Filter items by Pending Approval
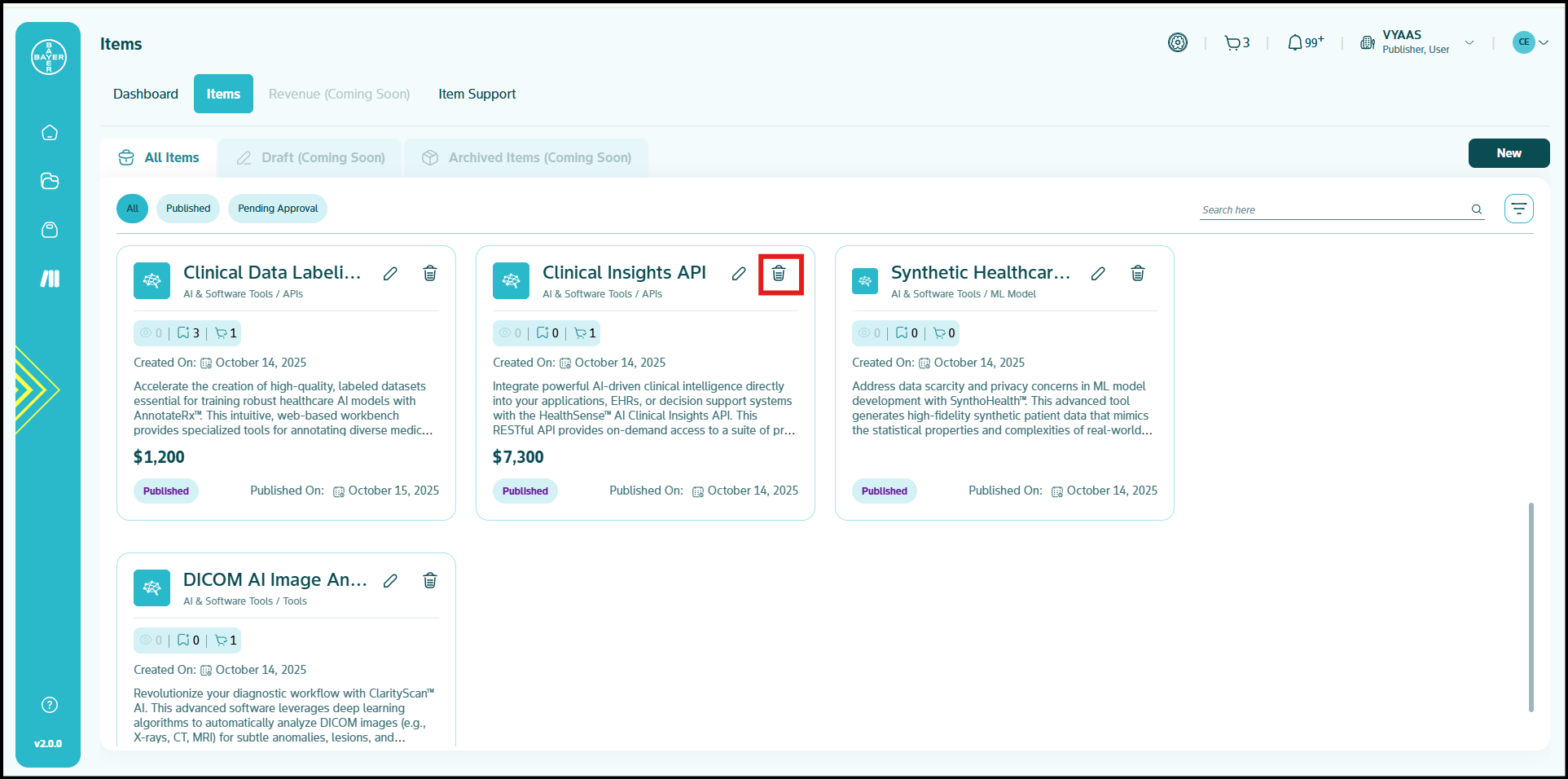 [278, 209]
